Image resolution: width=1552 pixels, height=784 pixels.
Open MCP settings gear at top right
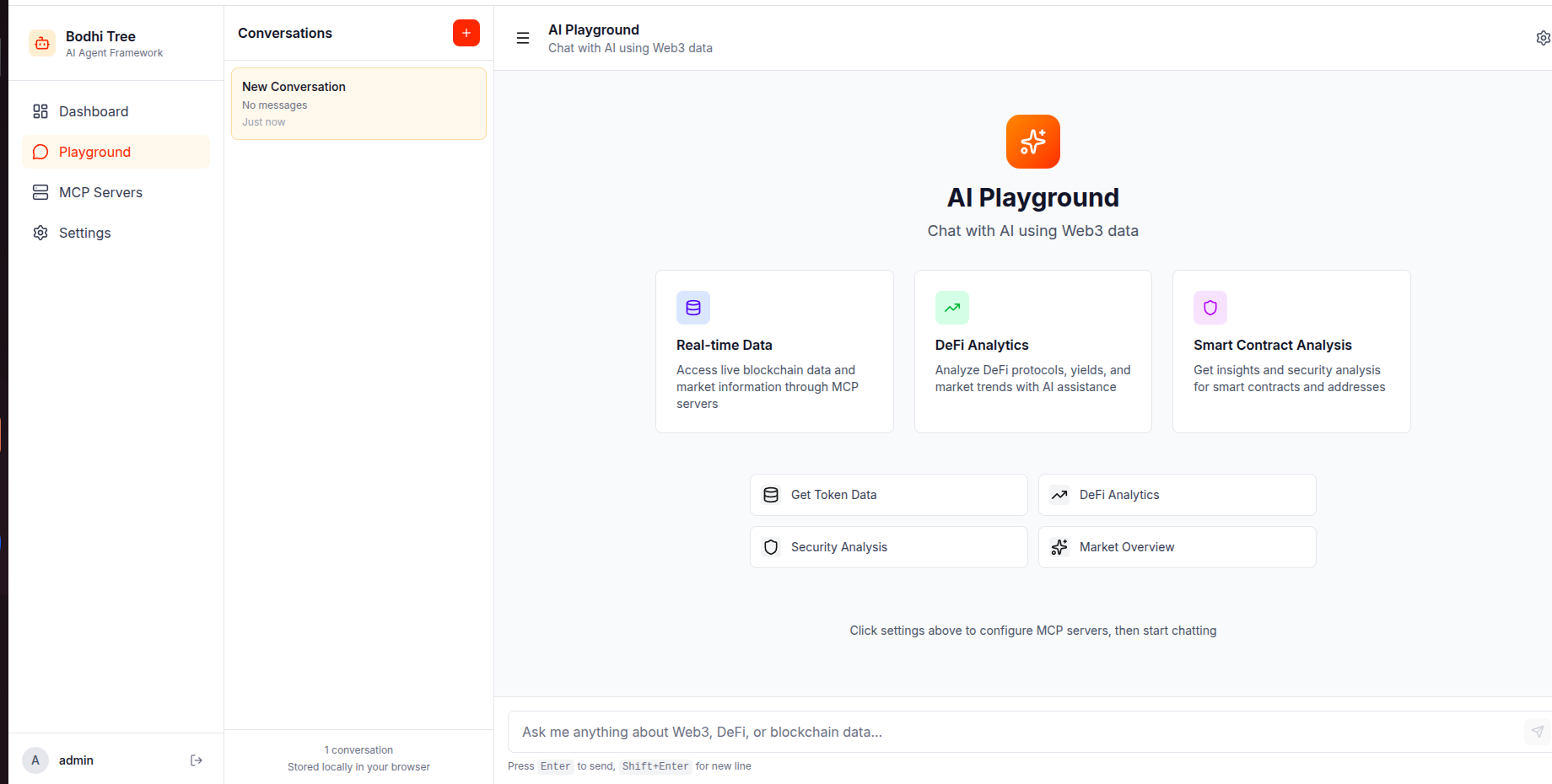pyautogui.click(x=1543, y=38)
